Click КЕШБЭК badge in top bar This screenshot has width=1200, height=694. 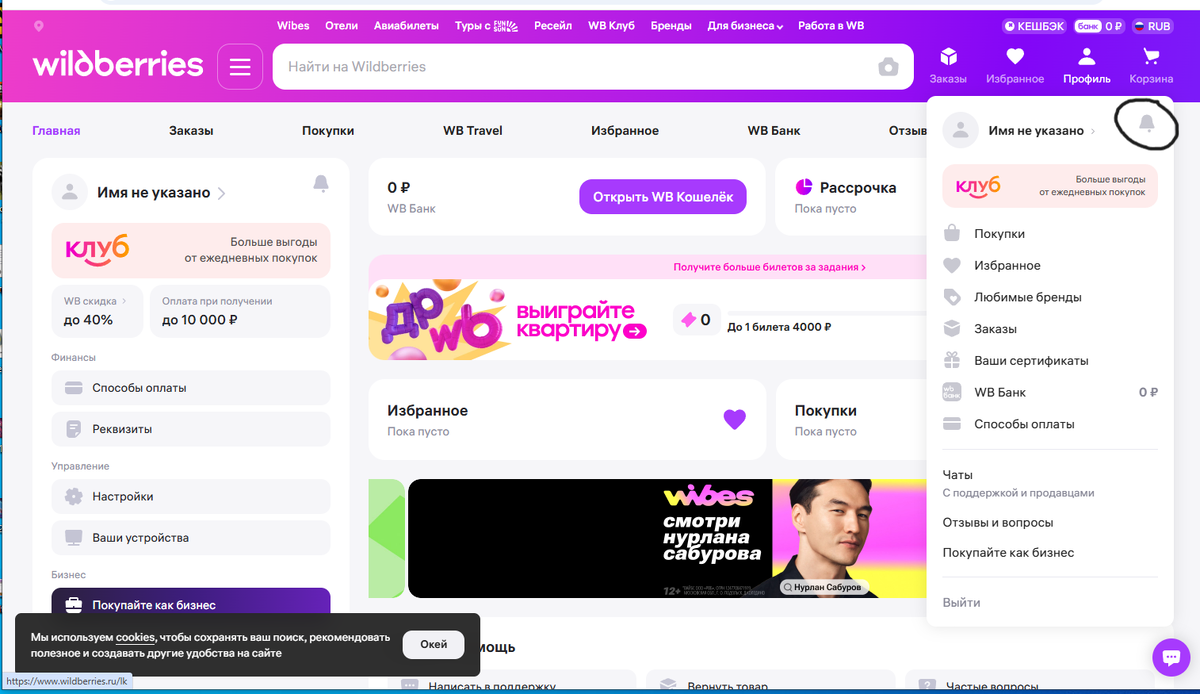[x=1035, y=26]
